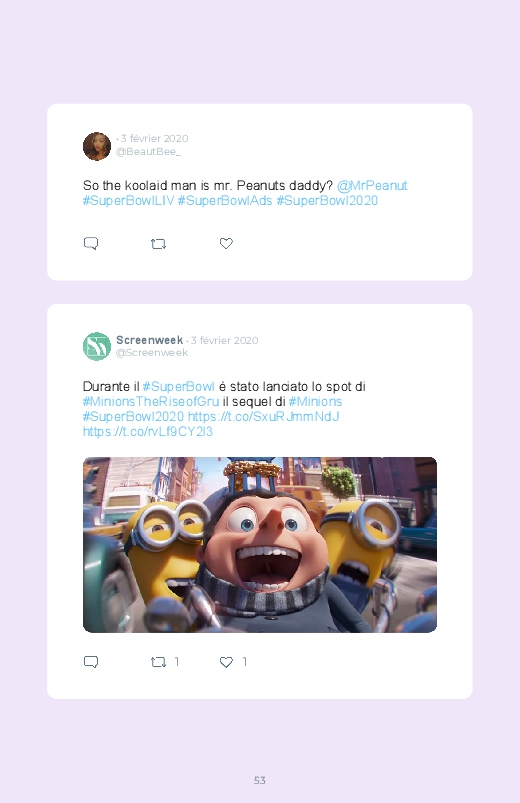Image resolution: width=520 pixels, height=803 pixels.
Task: Open the @BeautBee_ handle
Action: click(148, 152)
